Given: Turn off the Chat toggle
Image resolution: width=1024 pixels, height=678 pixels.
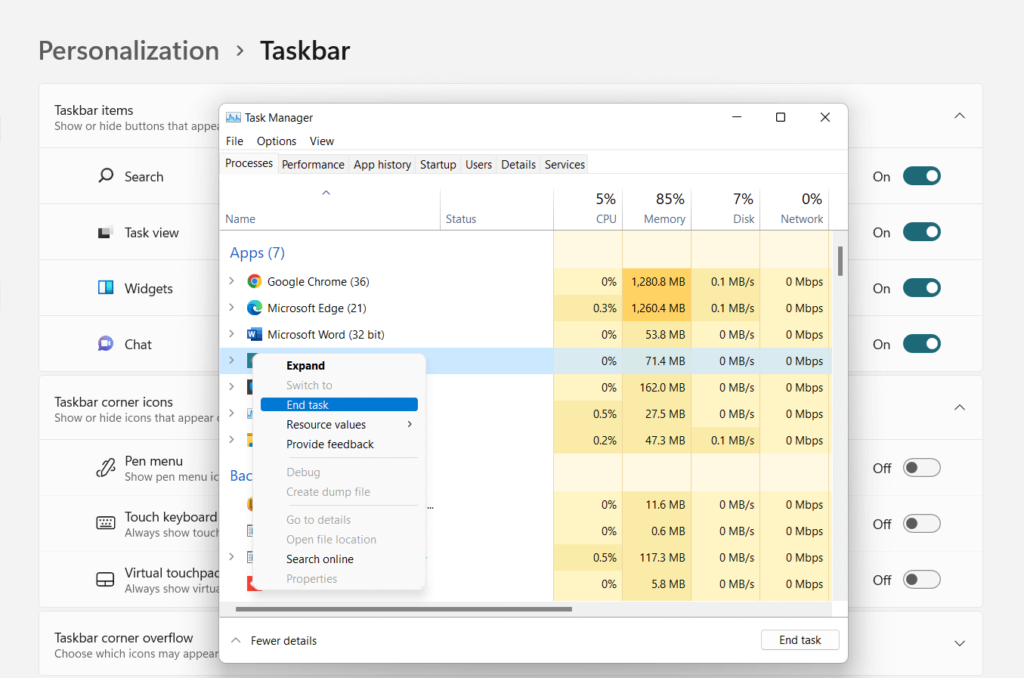Looking at the screenshot, I should pos(921,344).
